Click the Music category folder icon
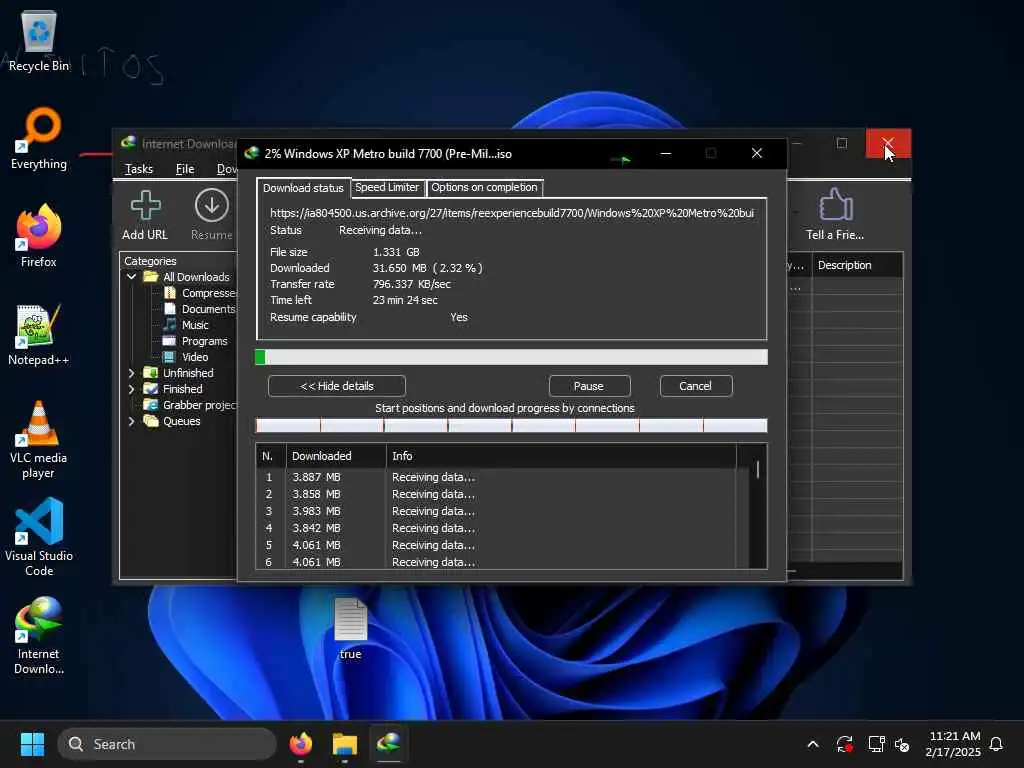Screen dimensions: 1024x768 170,325
